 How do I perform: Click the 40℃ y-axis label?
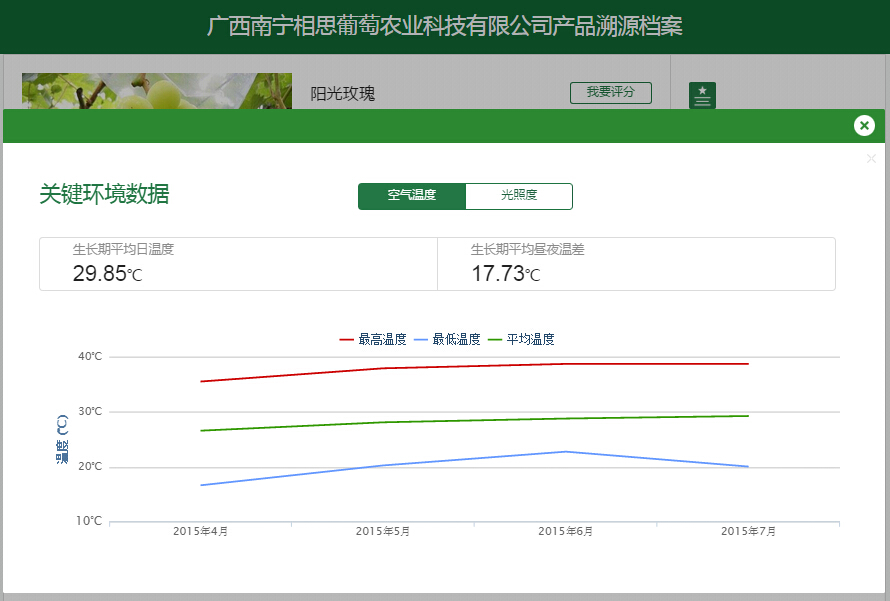90,357
